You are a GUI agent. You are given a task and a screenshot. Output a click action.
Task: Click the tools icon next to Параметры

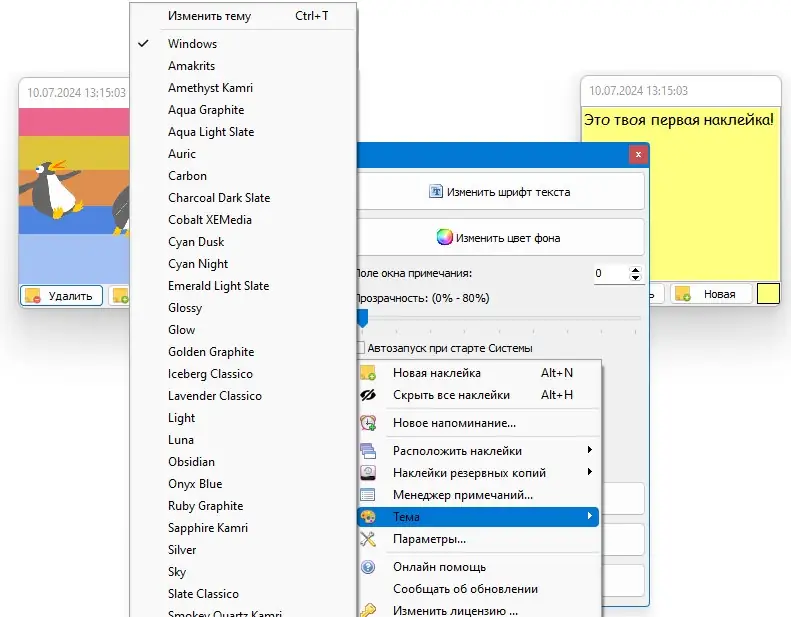click(368, 539)
